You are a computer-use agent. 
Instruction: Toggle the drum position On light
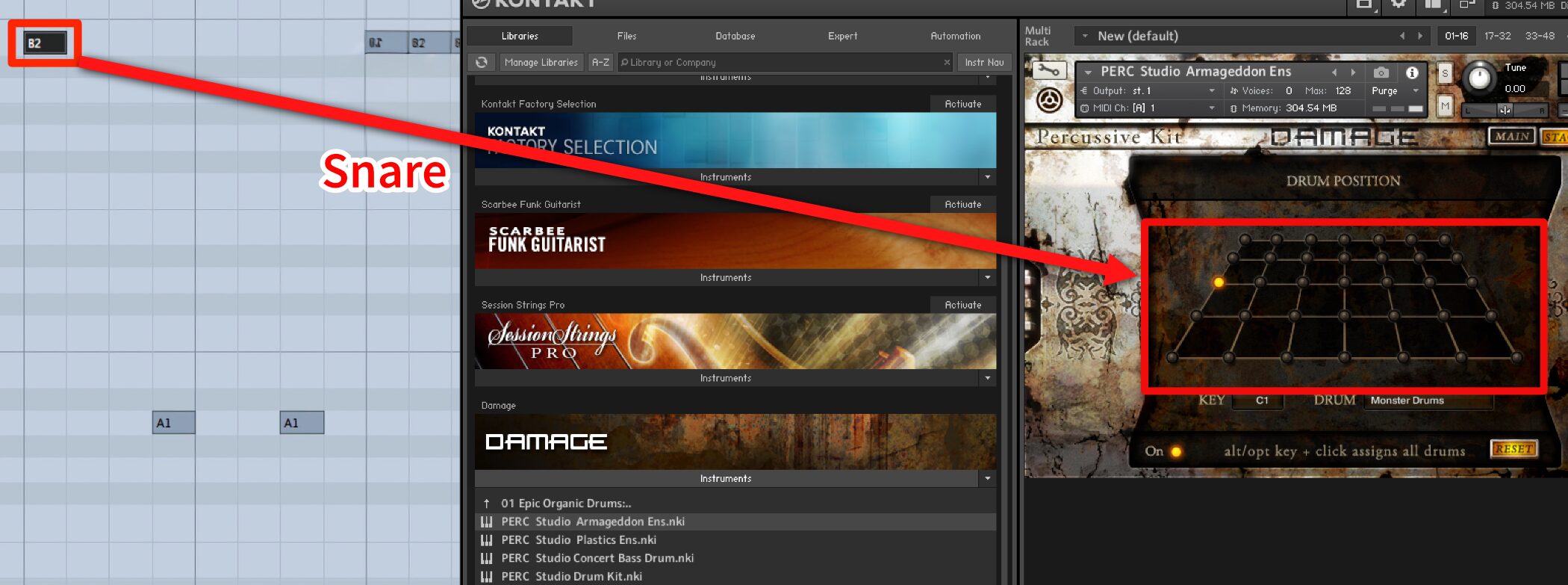(x=1176, y=451)
